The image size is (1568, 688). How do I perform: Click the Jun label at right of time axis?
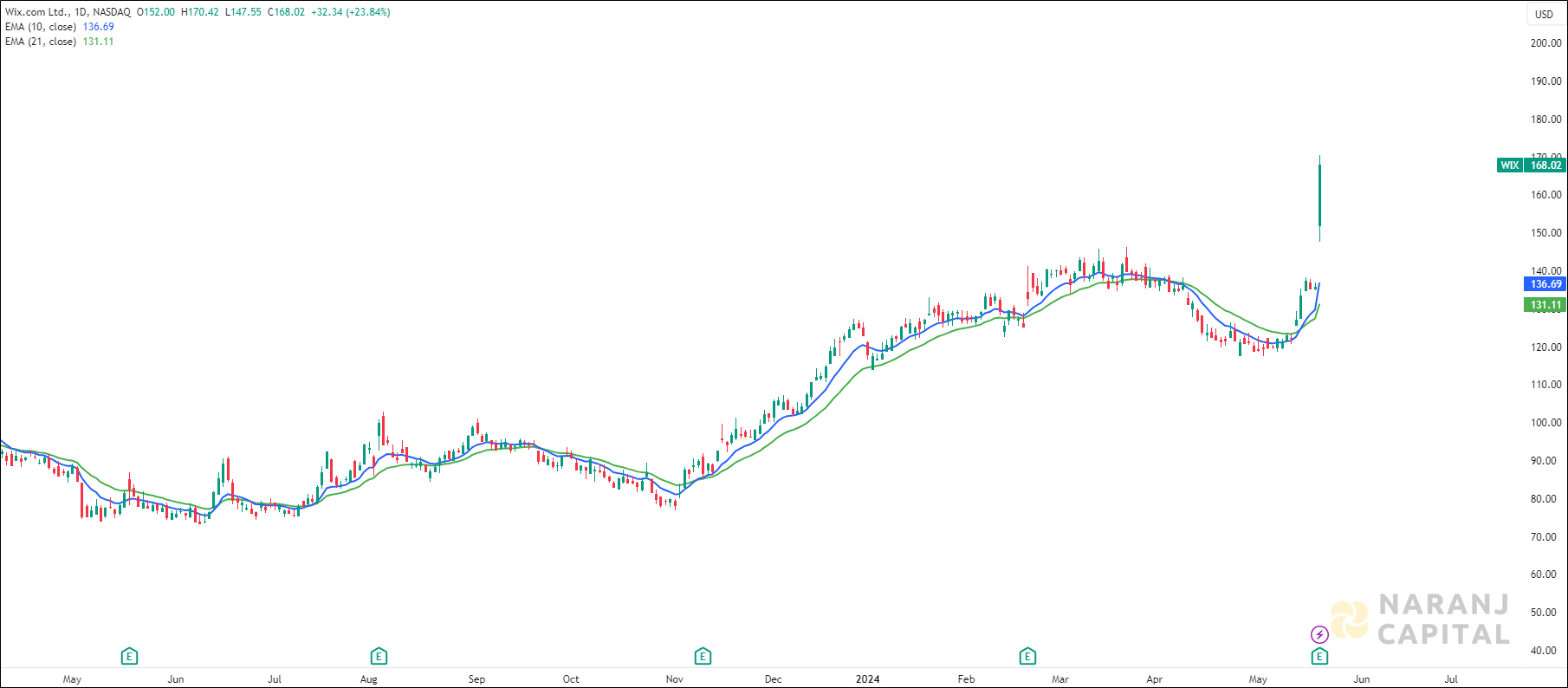pos(1362,679)
